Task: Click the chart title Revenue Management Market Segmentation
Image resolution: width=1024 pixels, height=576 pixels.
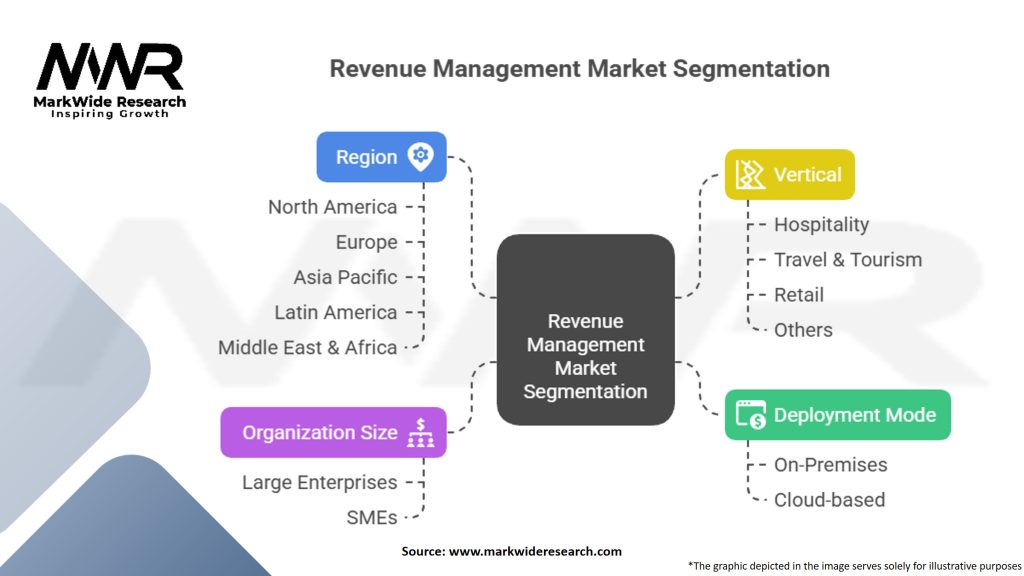Action: coord(579,69)
